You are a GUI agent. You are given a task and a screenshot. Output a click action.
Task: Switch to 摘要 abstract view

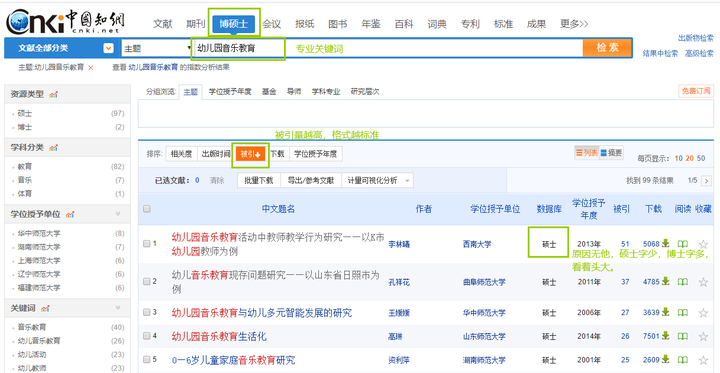(x=611, y=153)
